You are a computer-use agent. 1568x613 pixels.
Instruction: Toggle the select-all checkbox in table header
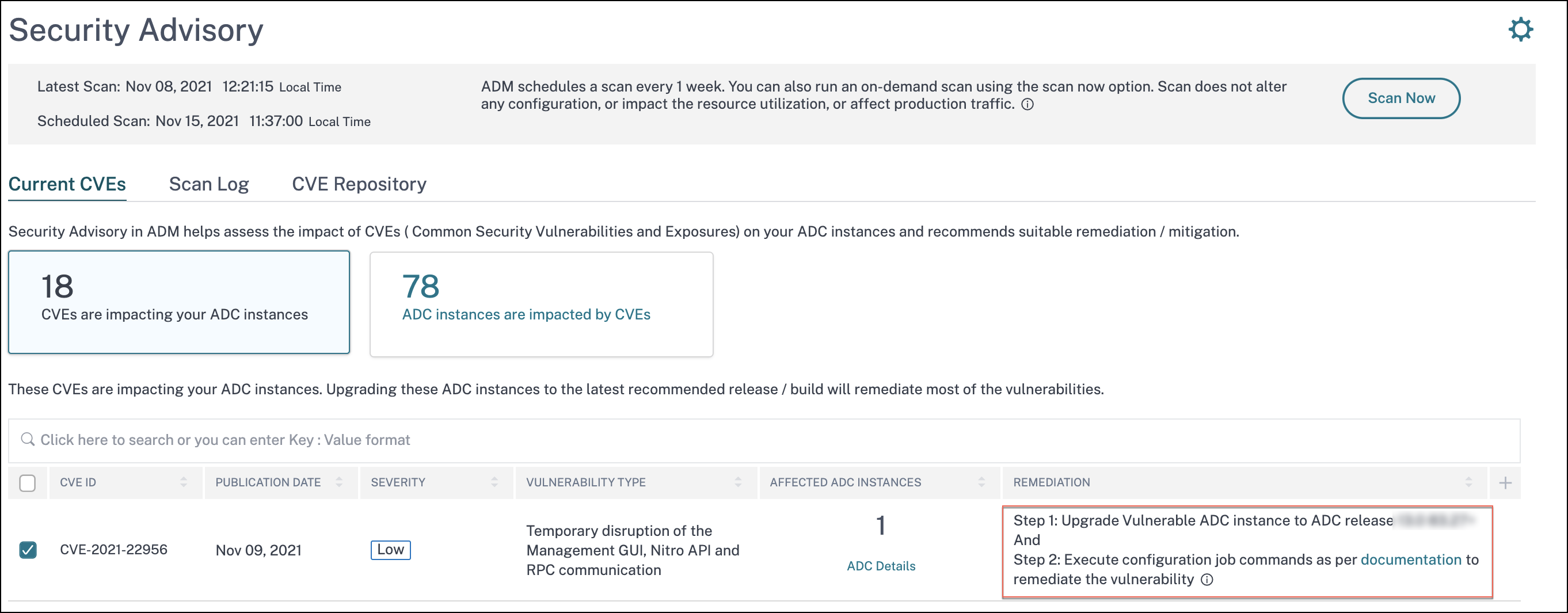pos(28,483)
